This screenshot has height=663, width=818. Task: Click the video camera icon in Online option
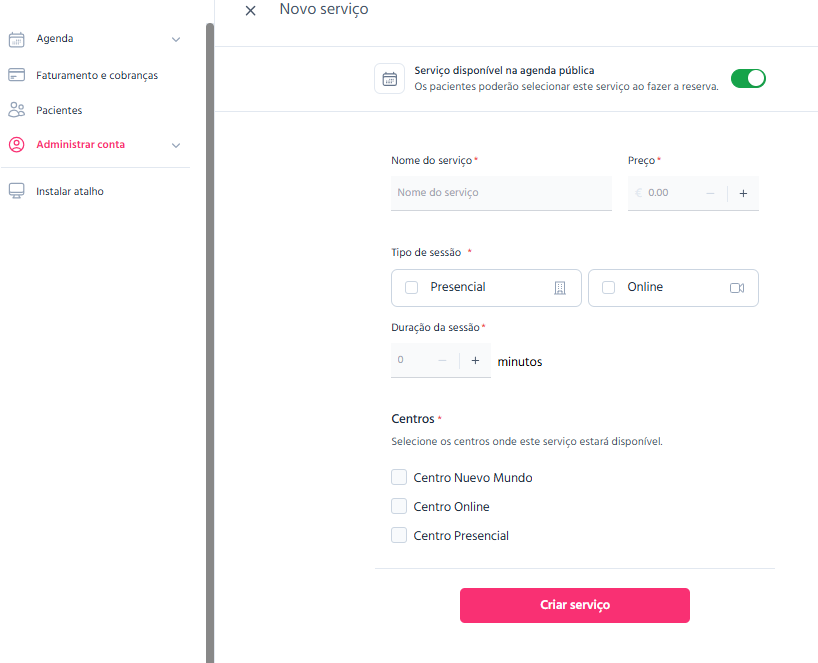coord(737,288)
